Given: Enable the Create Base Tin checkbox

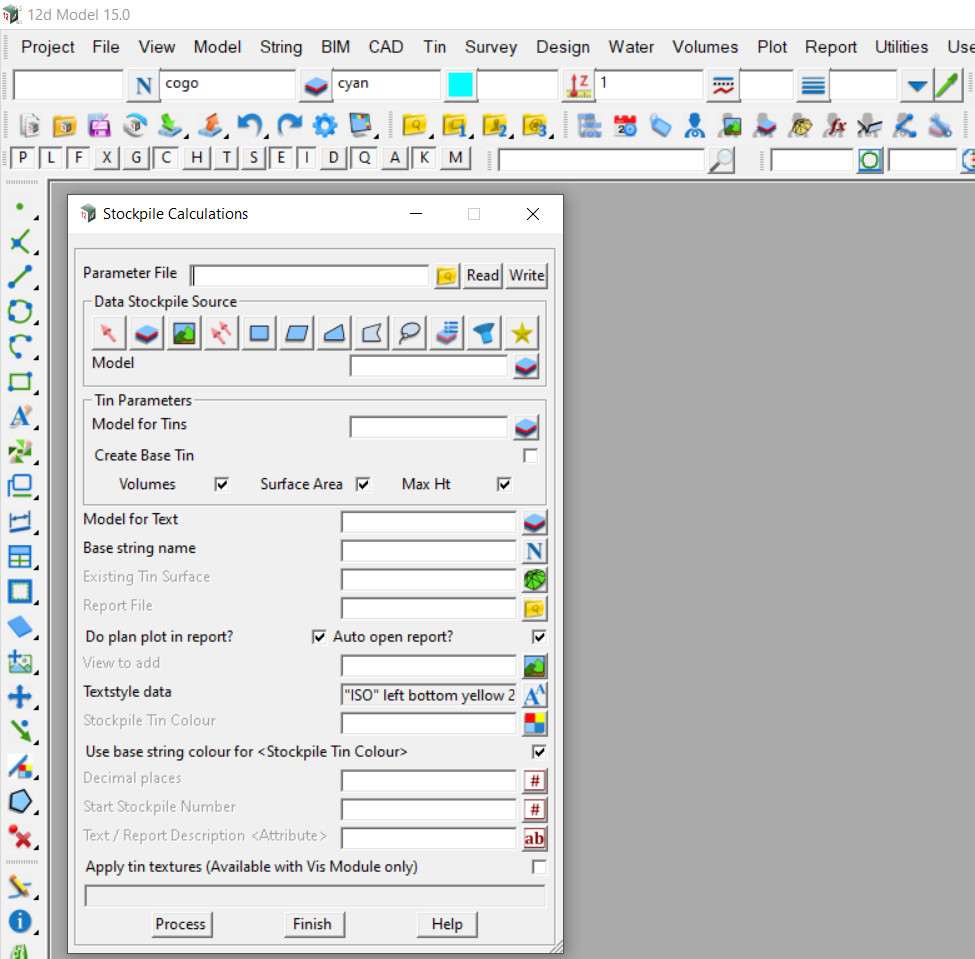Looking at the screenshot, I should 531,456.
